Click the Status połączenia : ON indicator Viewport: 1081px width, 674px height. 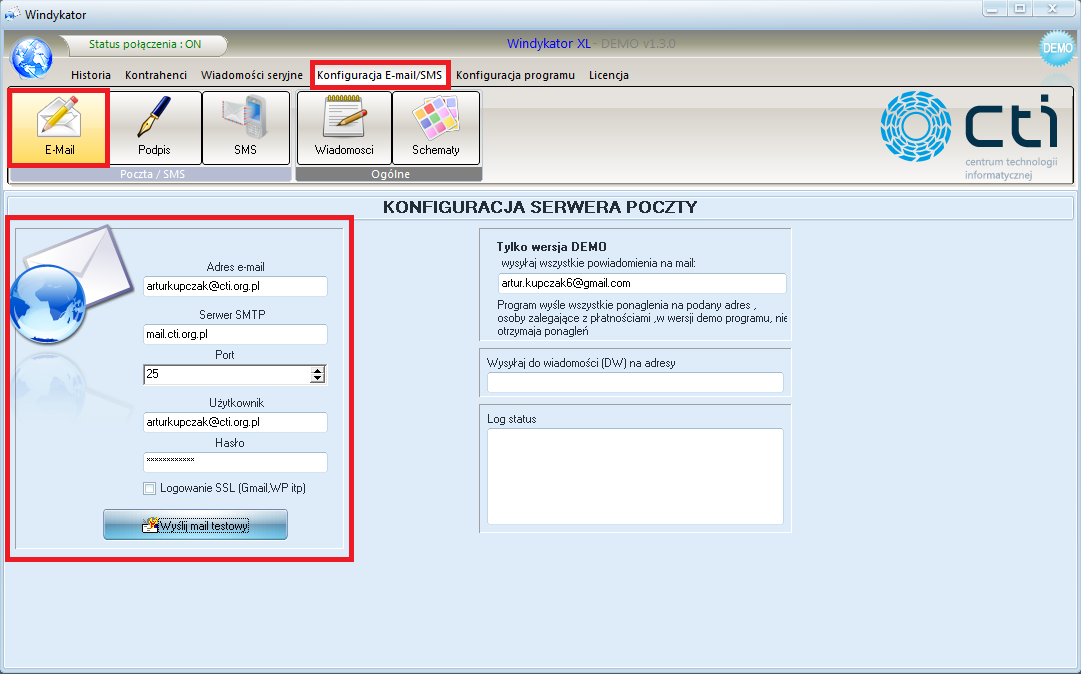point(145,44)
